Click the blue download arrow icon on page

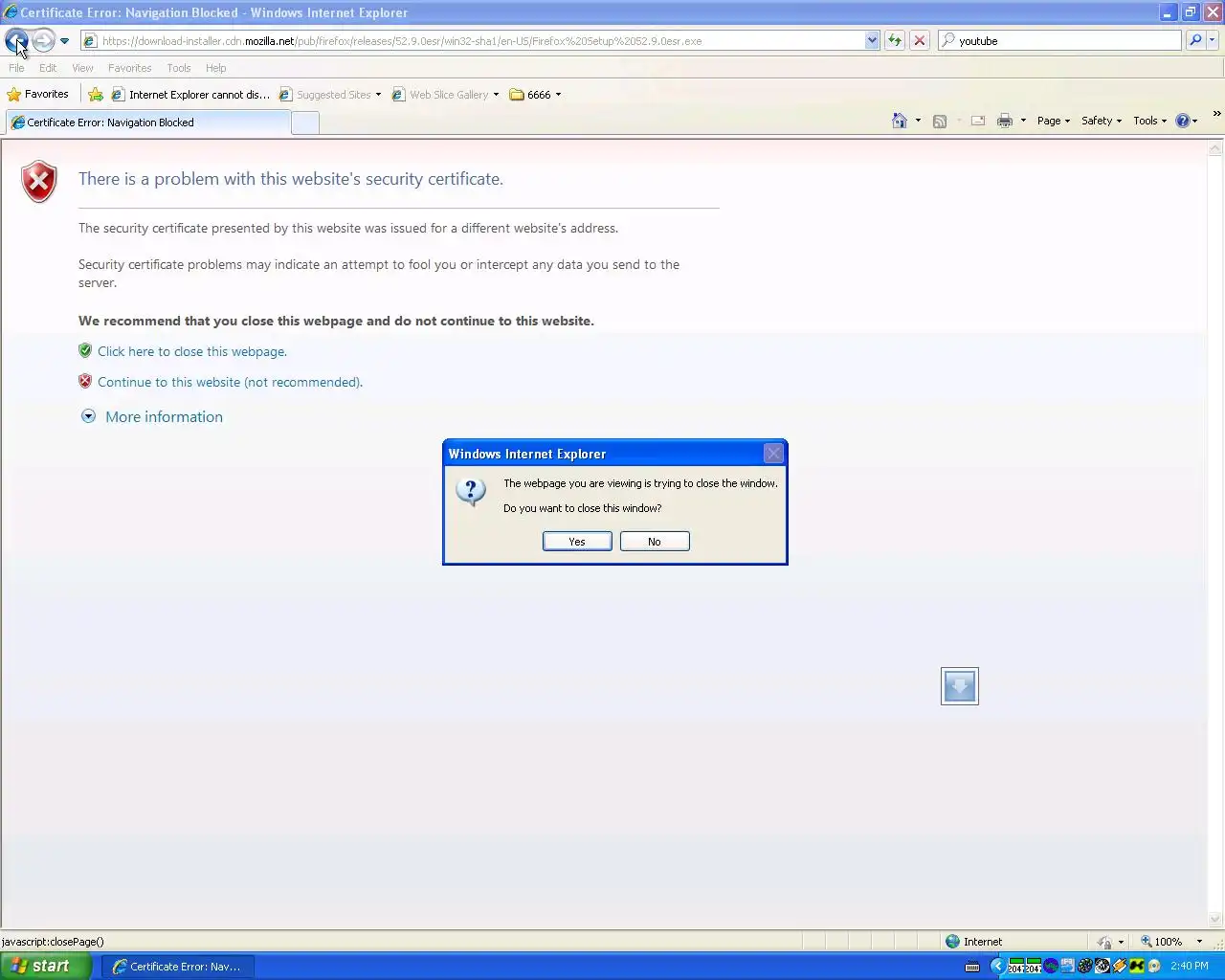[960, 686]
